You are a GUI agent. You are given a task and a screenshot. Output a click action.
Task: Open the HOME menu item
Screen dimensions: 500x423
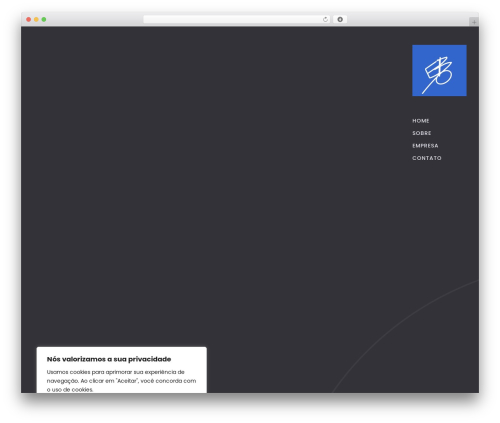pyautogui.click(x=421, y=121)
